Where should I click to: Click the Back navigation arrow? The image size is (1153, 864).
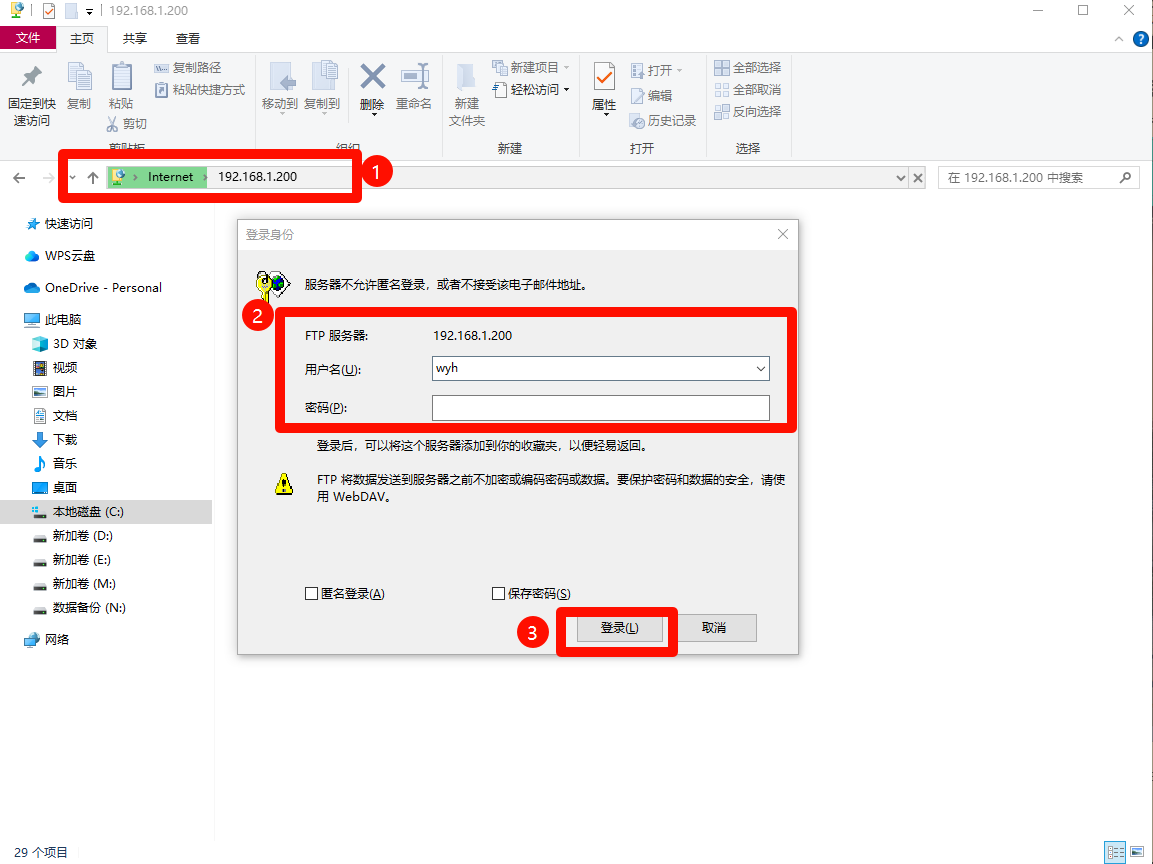(x=19, y=177)
